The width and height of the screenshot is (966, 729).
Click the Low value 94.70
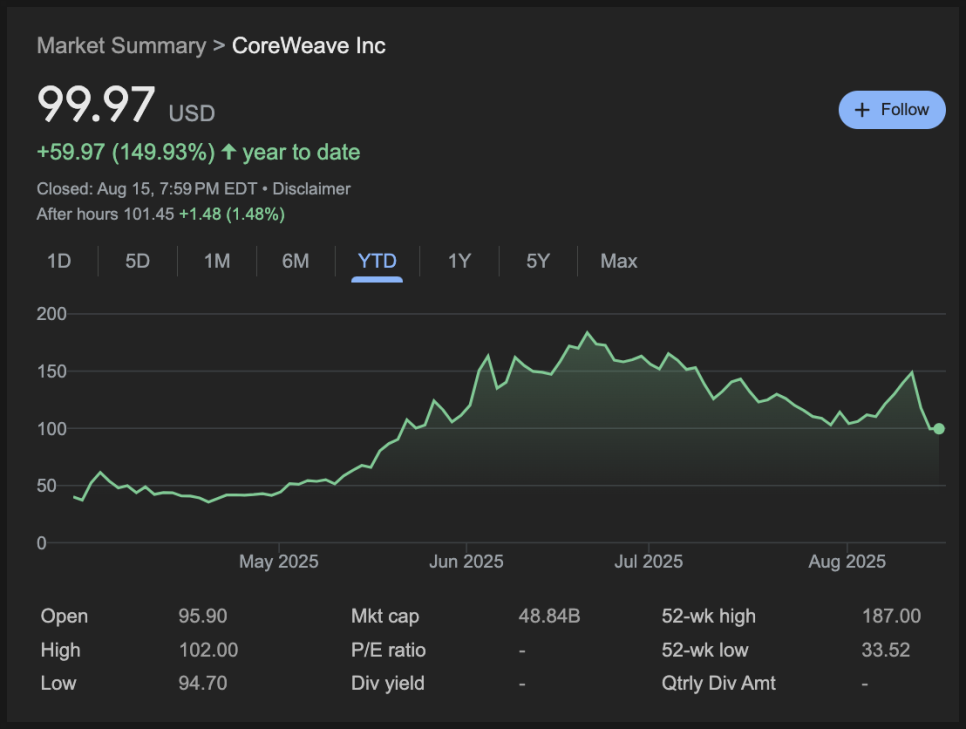pos(203,683)
